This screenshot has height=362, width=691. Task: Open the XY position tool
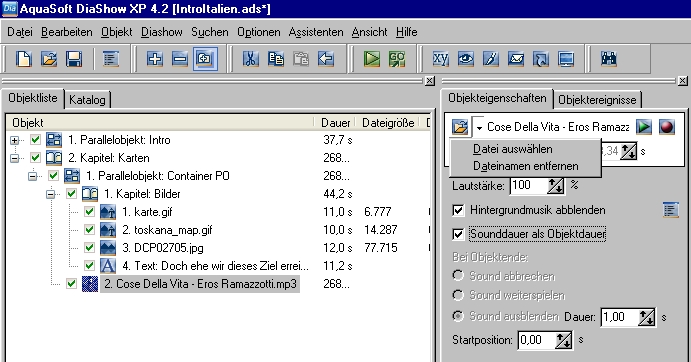coord(440,59)
